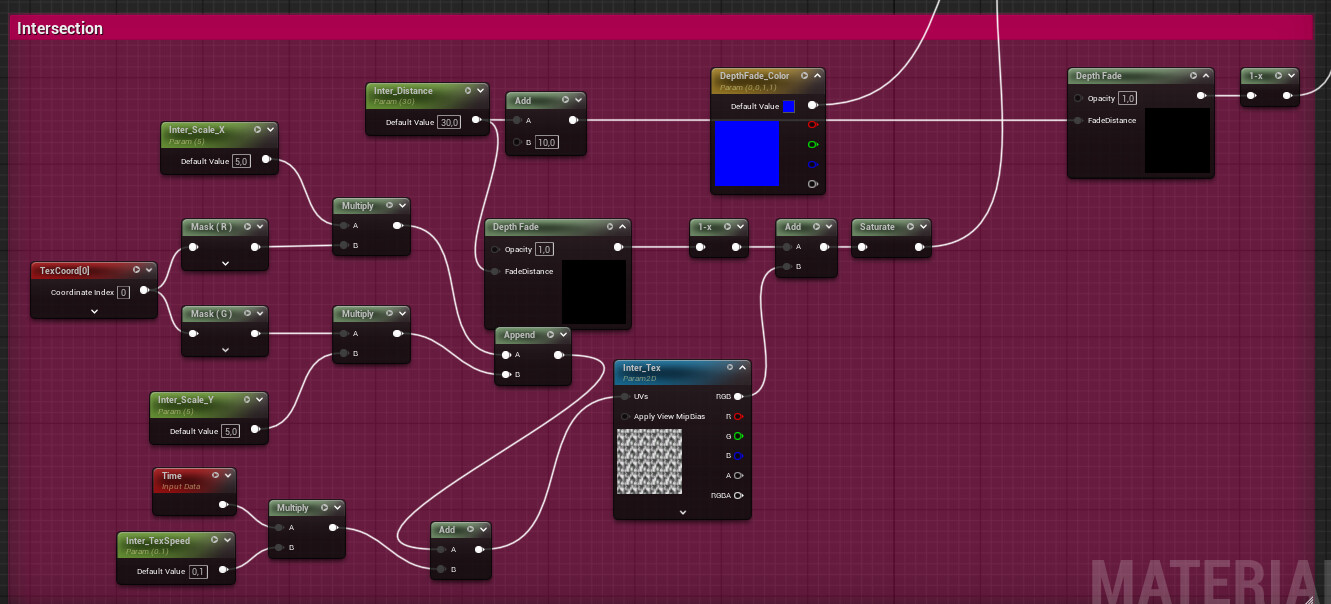Click the blue channel pin on DepthFade_Color
1331x604 pixels.
pos(812,165)
